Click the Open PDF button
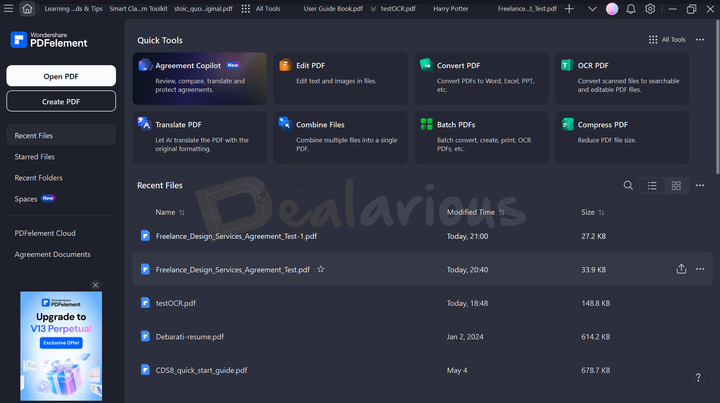This screenshot has width=720, height=403. [61, 76]
